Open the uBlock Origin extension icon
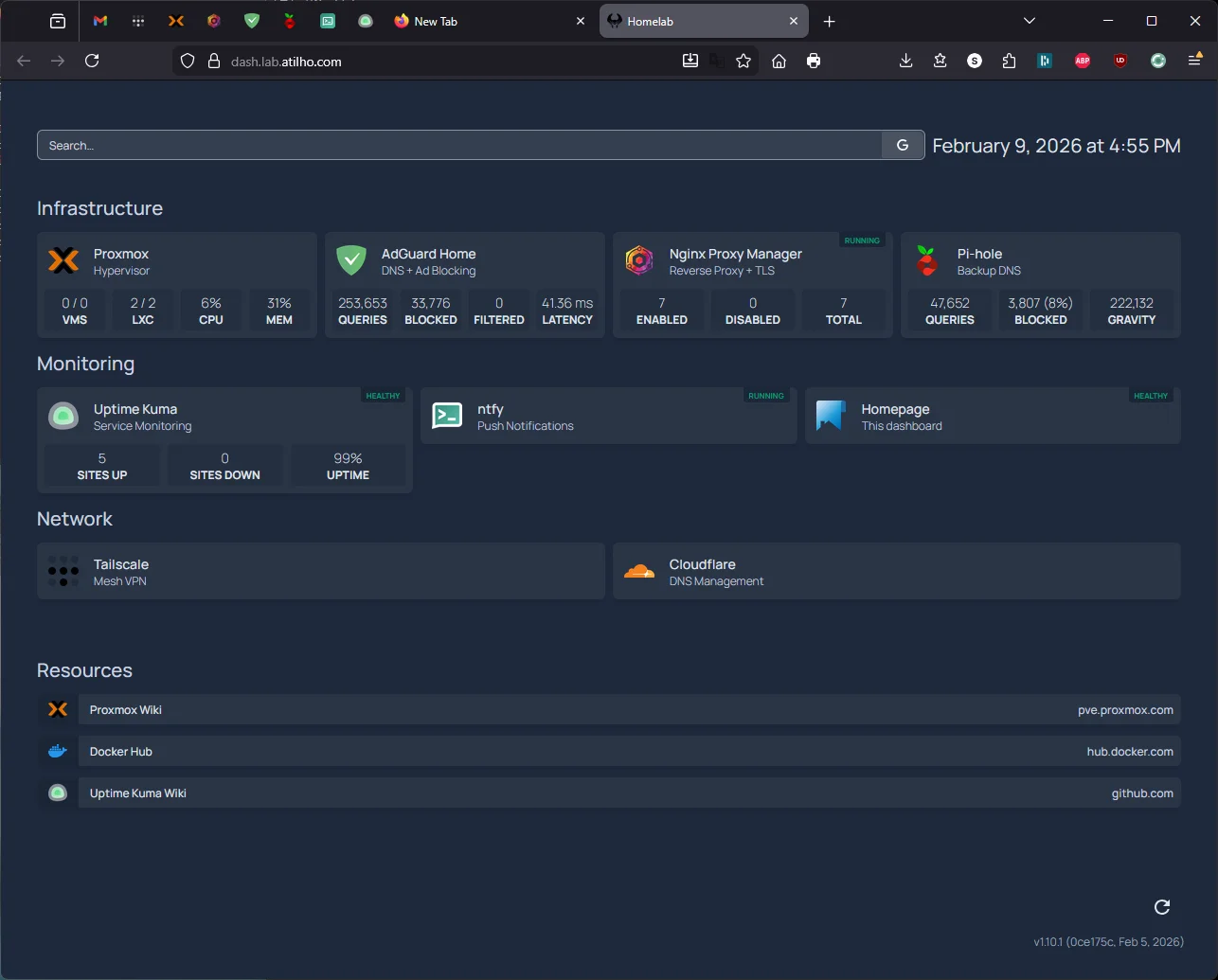Viewport: 1218px width, 980px height. point(1119,60)
